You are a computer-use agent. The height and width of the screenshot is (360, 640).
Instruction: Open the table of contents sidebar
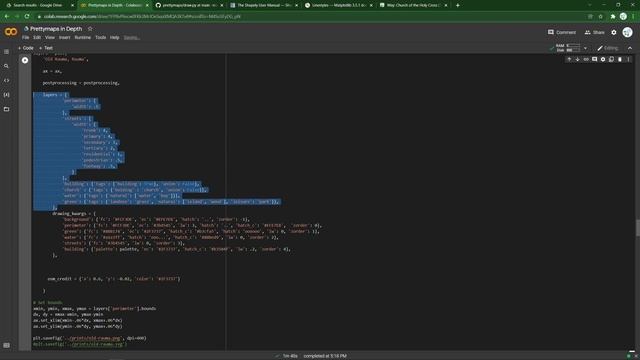coord(6,52)
